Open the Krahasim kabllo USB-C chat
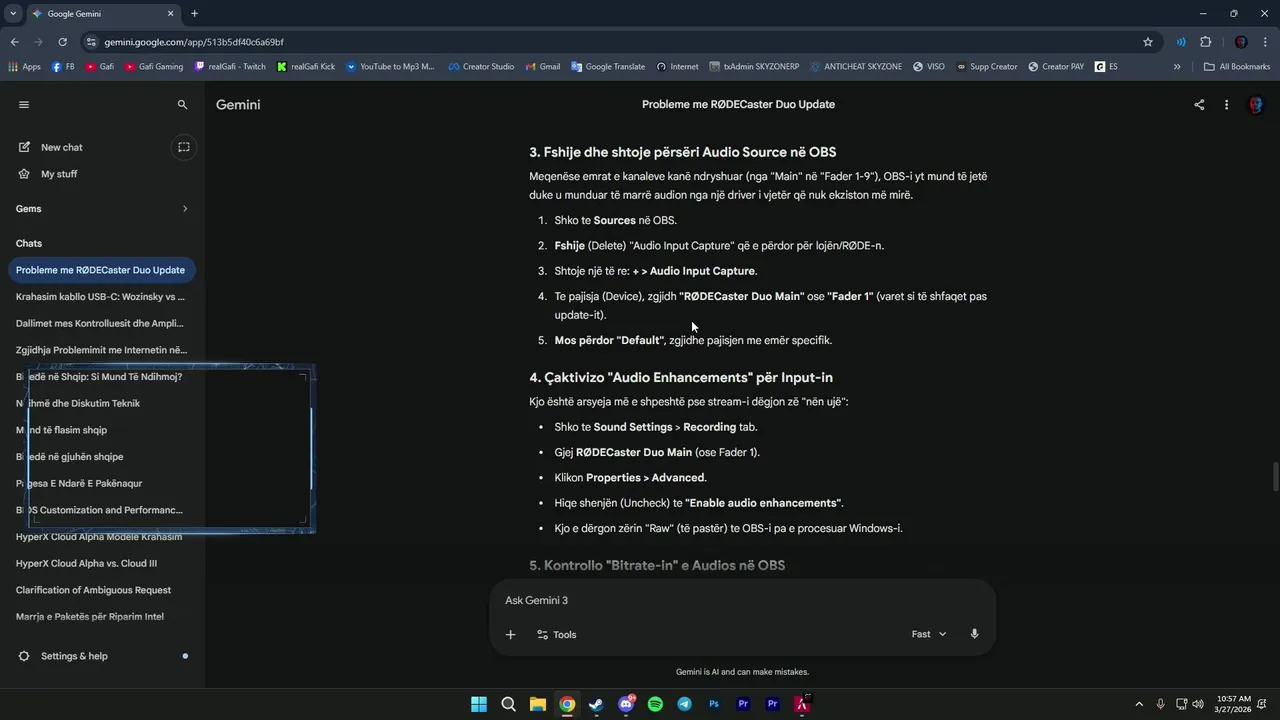The image size is (1280, 720). 100,297
